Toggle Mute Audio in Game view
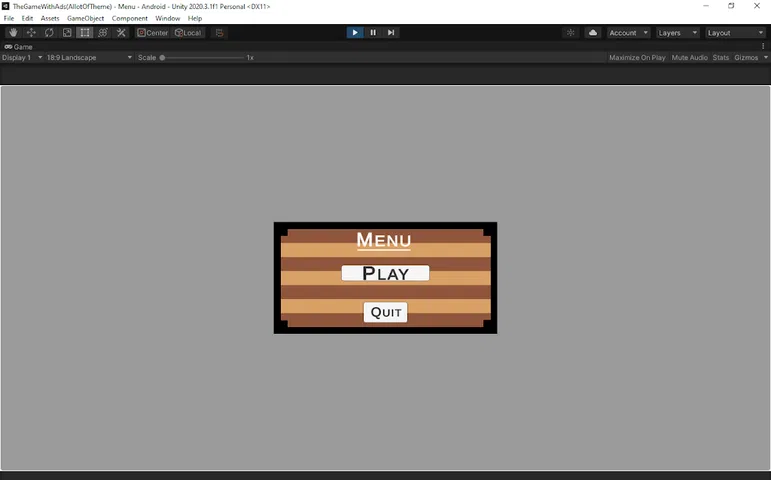The width and height of the screenshot is (771, 480). coord(689,58)
